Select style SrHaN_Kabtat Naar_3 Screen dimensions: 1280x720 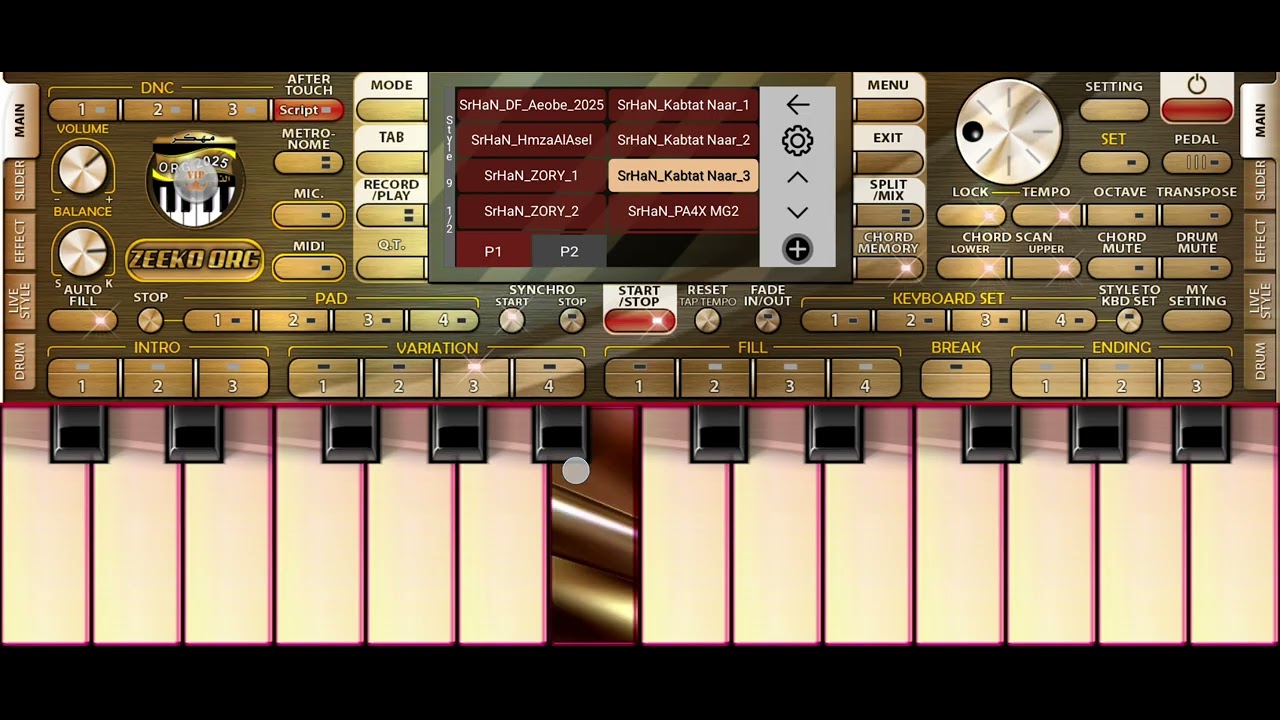click(683, 176)
